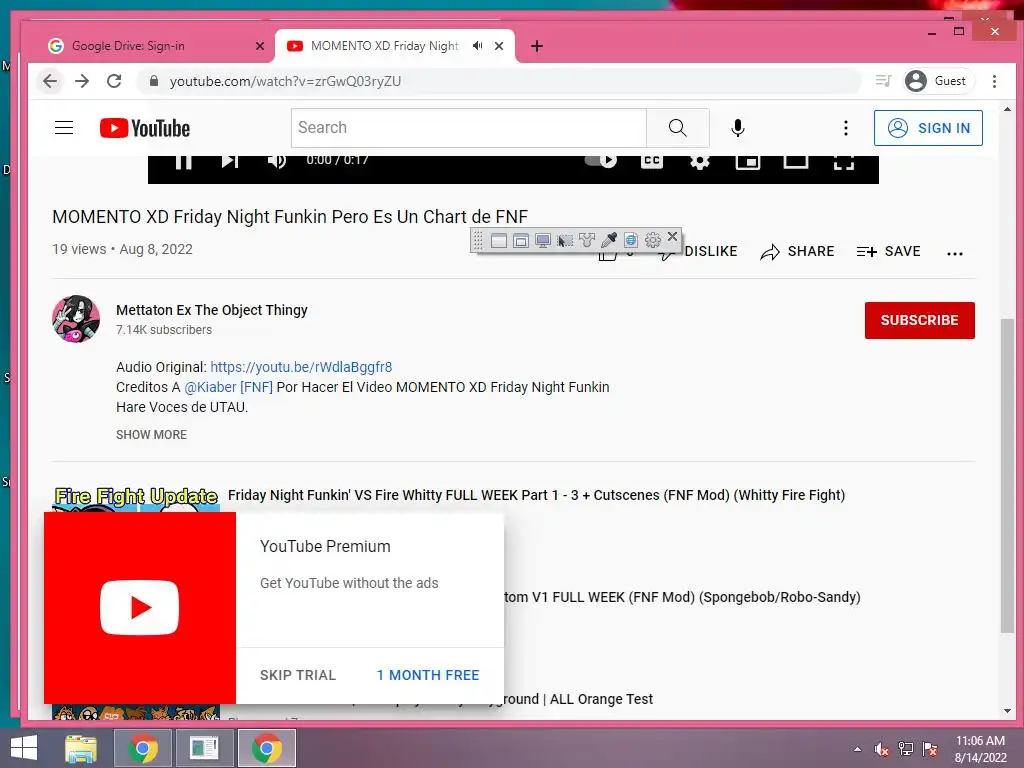1024x768 pixels.
Task: Close the floating capture toolbar
Action: (672, 236)
